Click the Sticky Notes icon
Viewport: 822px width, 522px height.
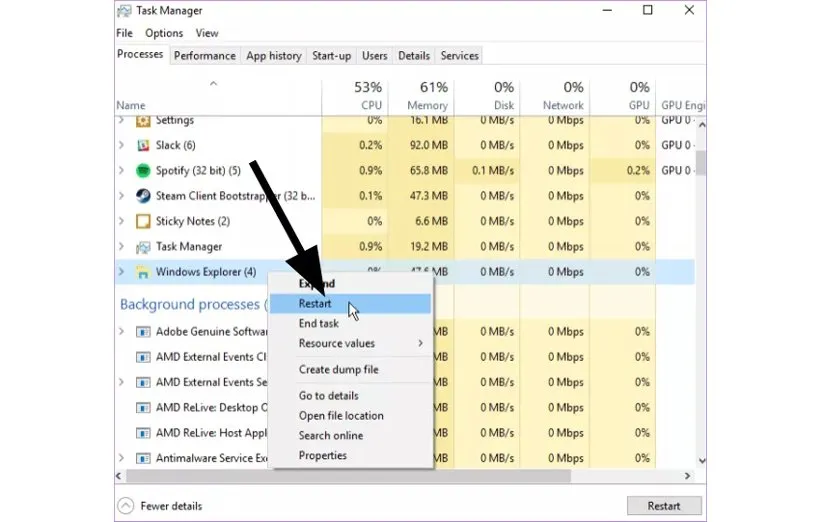(143, 221)
